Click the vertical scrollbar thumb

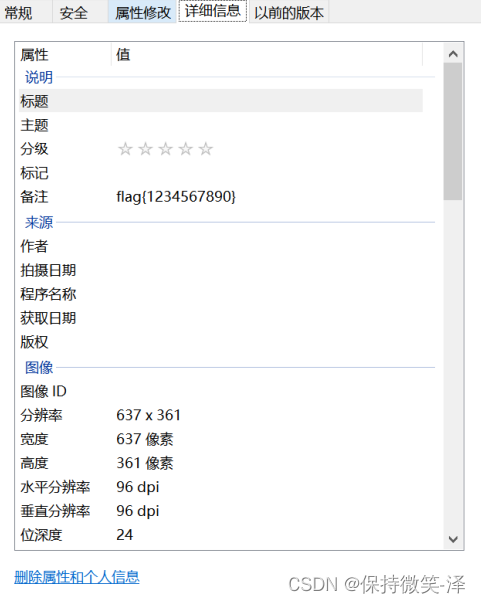click(x=453, y=132)
